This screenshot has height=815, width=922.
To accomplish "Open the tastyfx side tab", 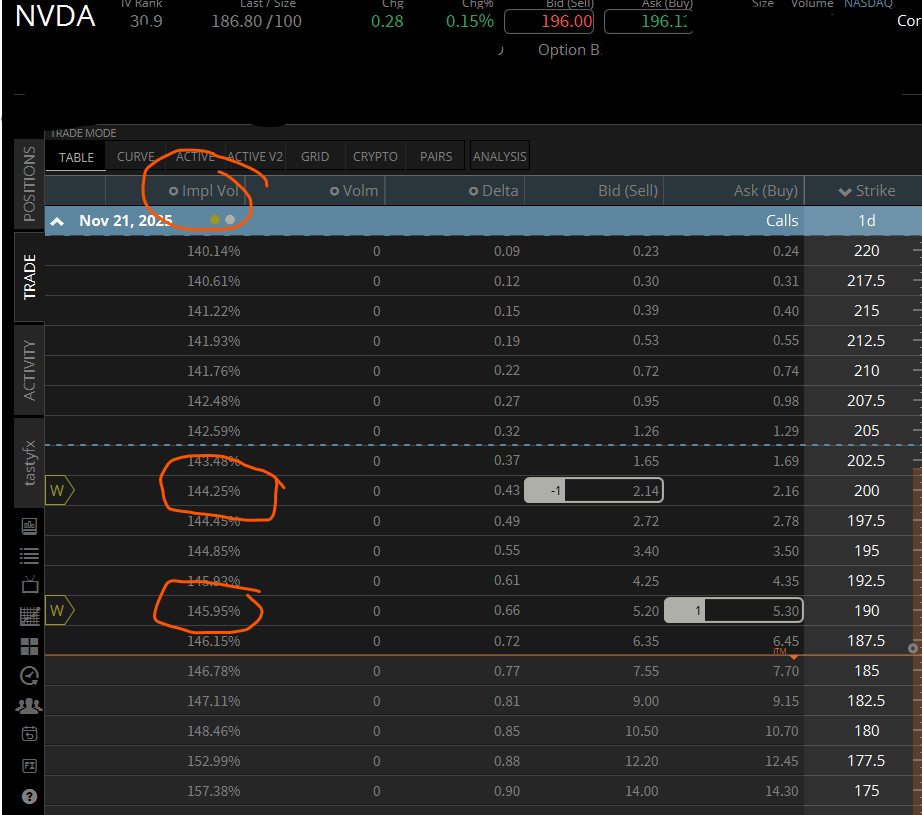I will point(29,462).
